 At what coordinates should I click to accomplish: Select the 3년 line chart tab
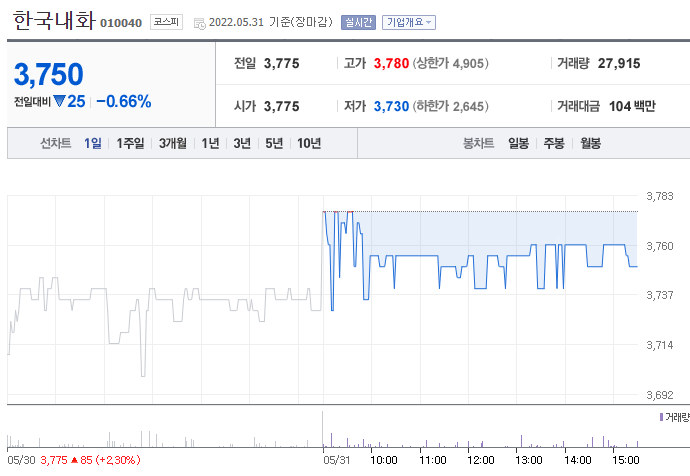pyautogui.click(x=242, y=143)
